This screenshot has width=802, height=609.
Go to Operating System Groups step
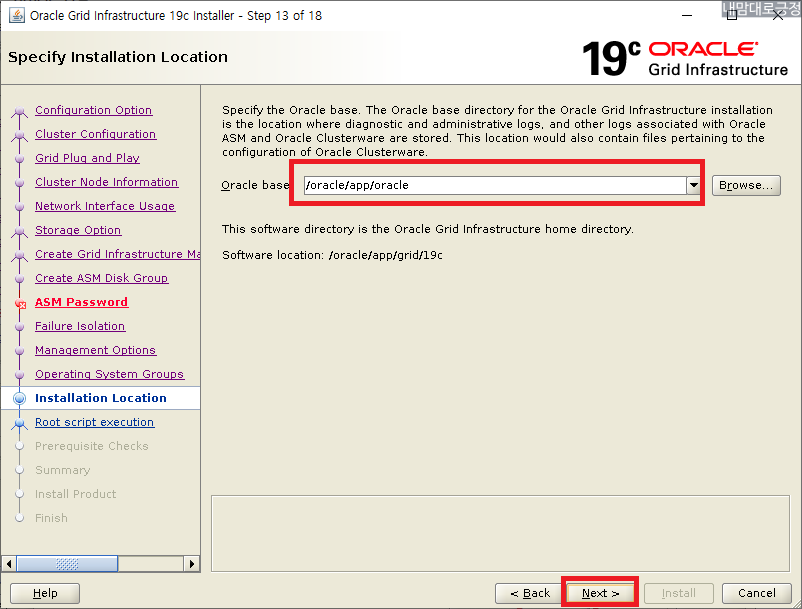109,374
